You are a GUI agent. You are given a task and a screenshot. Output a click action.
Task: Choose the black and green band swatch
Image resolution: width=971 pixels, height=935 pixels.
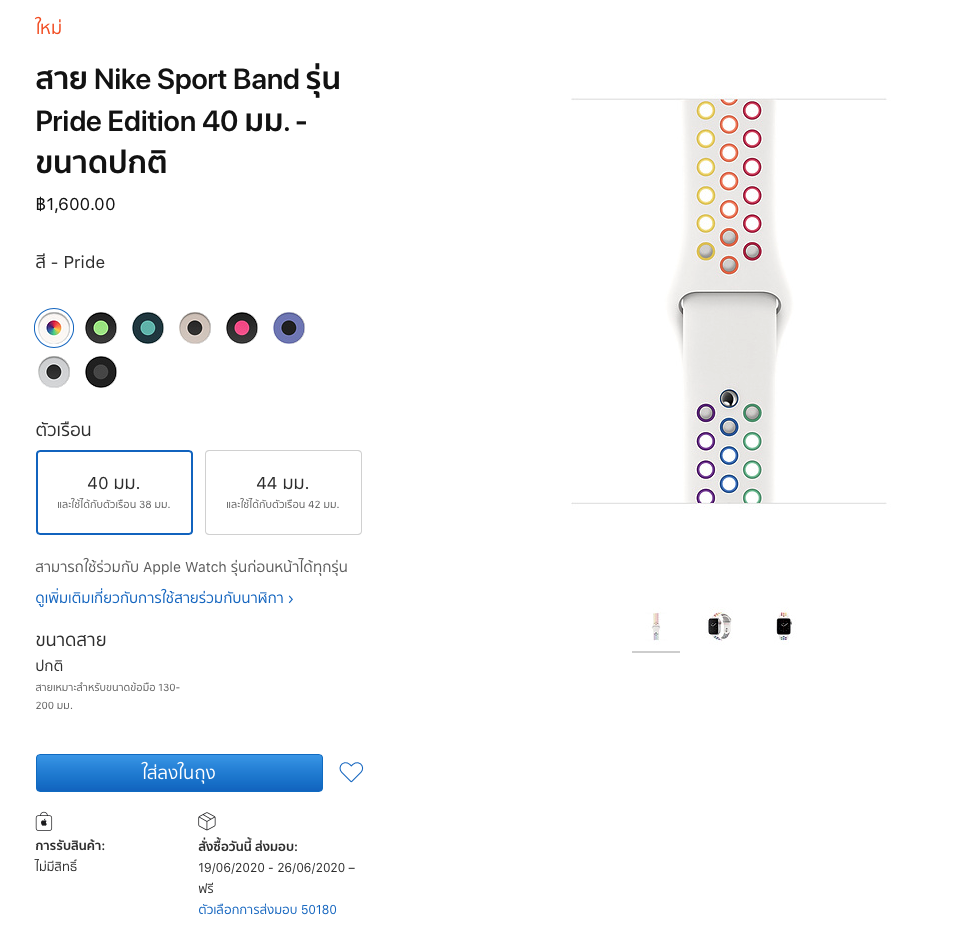(101, 327)
